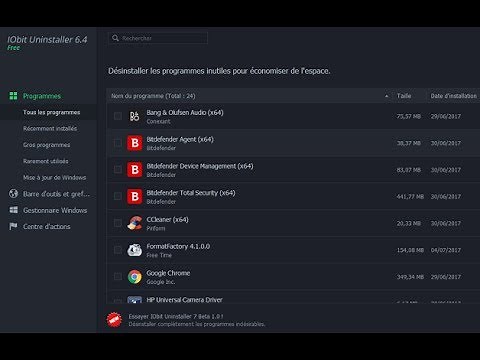Viewport: 480px width, 360px height.
Task: Select FormatFactory 4.1.0.0 name
Action: 178,246
